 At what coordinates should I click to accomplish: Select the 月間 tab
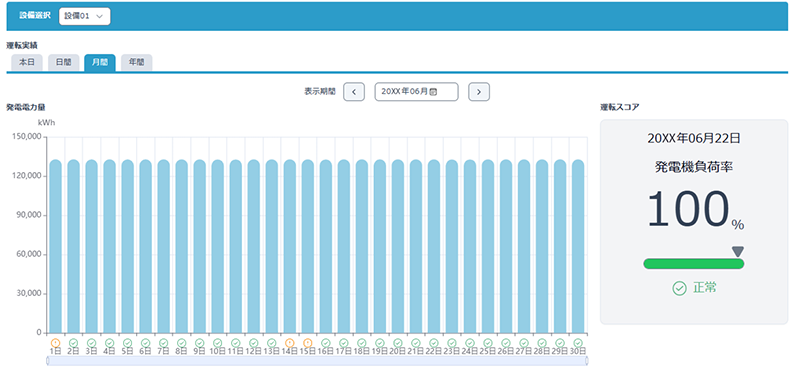tap(100, 62)
